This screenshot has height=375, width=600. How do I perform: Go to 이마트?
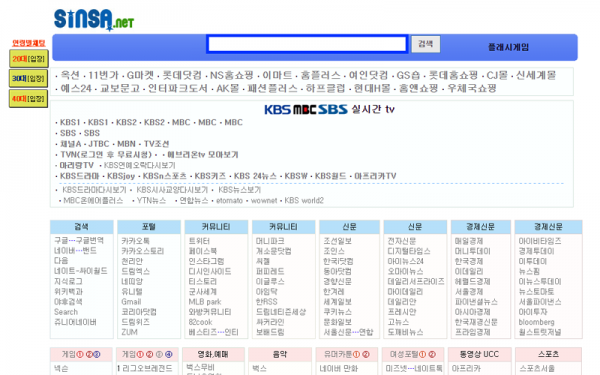coord(277,75)
